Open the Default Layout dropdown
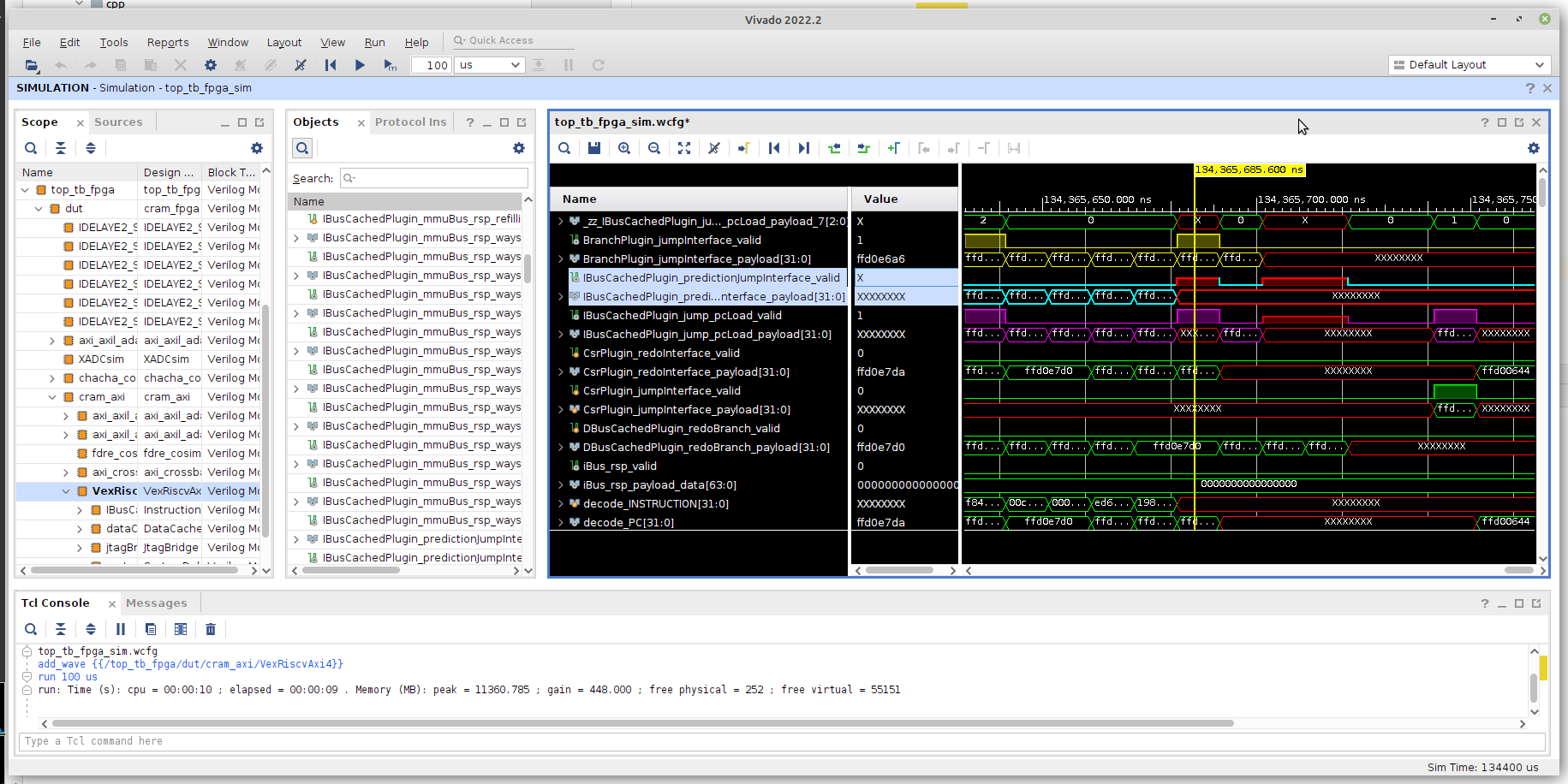Viewport: 1568px width, 784px height. (x=1468, y=64)
